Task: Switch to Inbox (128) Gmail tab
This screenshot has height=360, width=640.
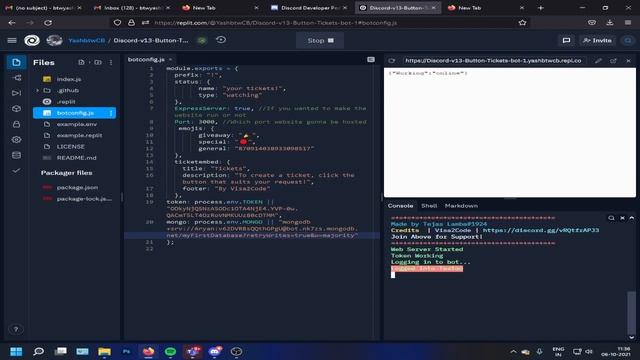Action: click(131, 8)
